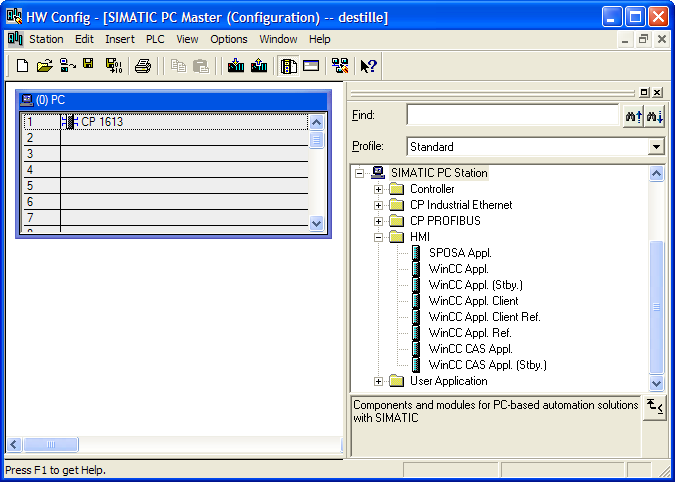Open the Edit menu
Image resolution: width=675 pixels, height=482 pixels.
click(x=84, y=39)
